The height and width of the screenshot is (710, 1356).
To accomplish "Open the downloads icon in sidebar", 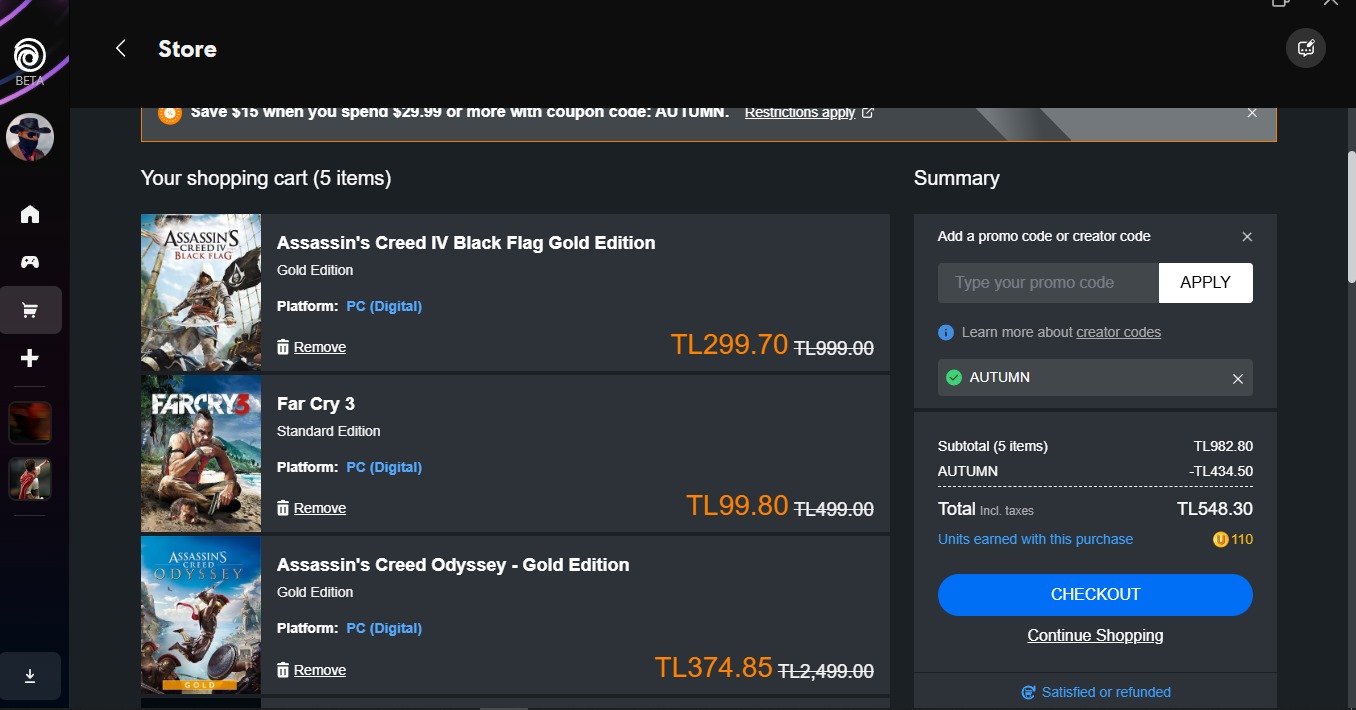I will pyautogui.click(x=30, y=677).
